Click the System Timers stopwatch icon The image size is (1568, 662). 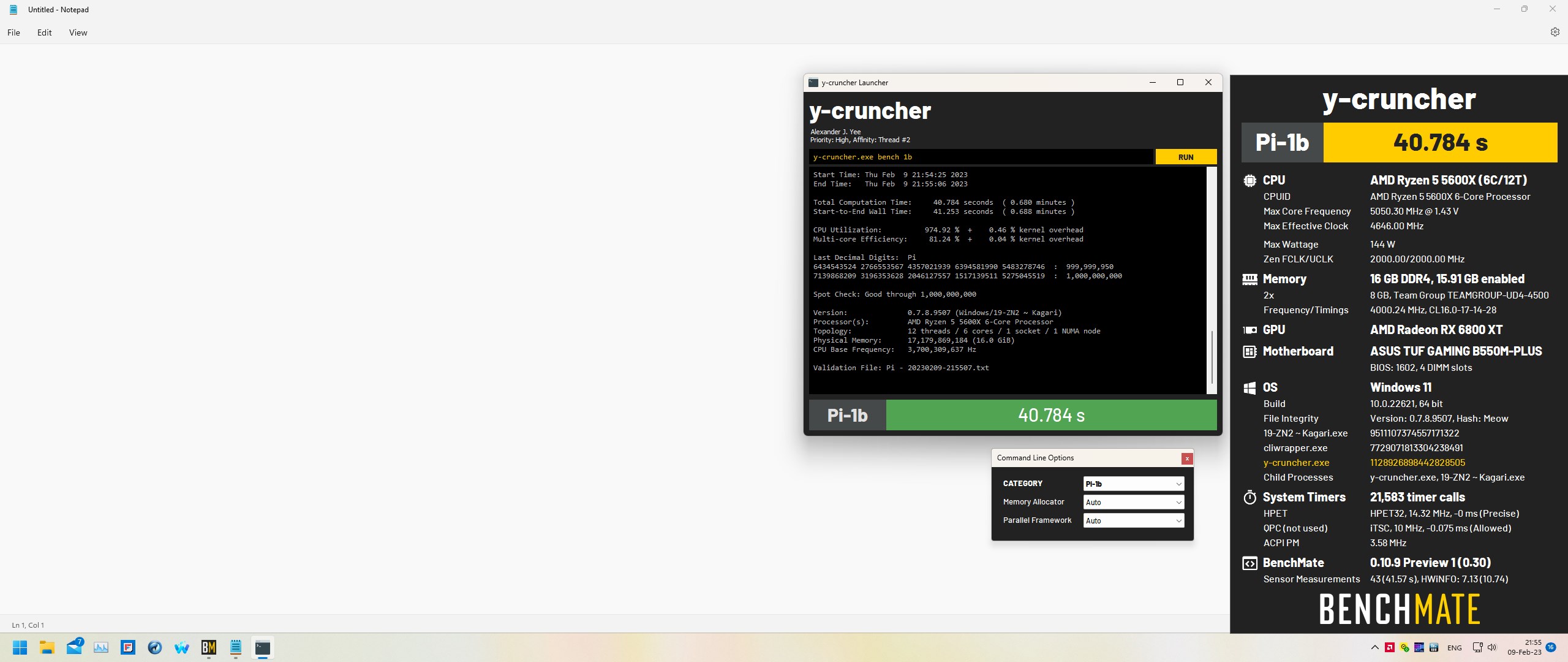[1249, 497]
